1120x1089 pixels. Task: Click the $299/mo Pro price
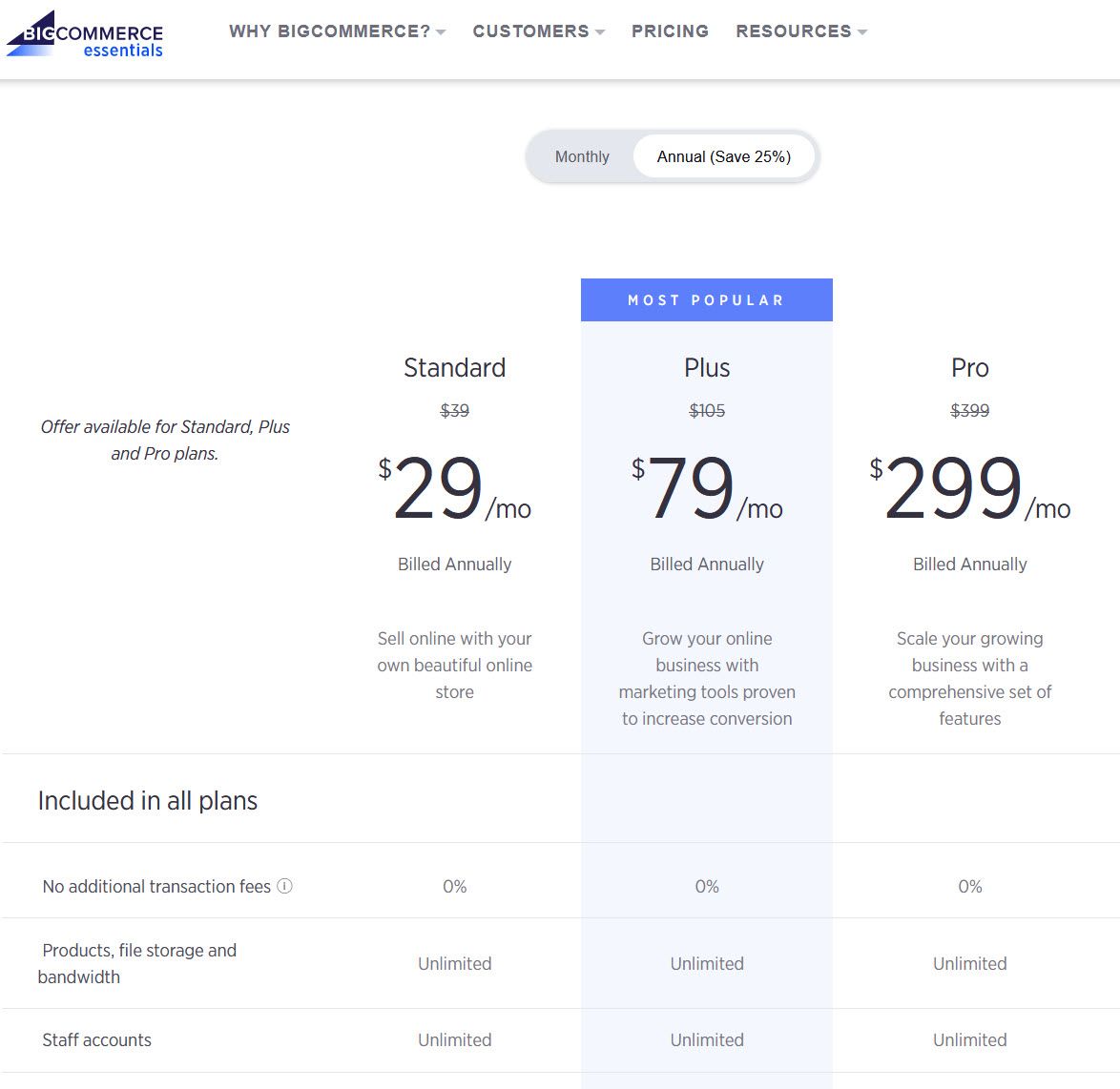(x=969, y=488)
